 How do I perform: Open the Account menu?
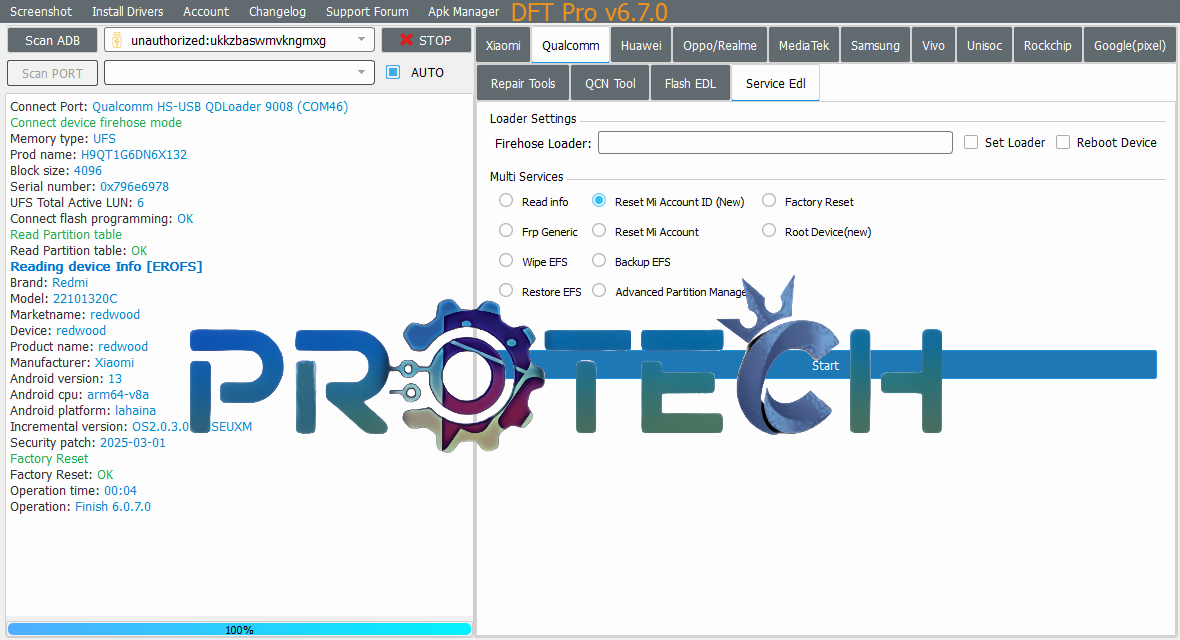coord(205,11)
